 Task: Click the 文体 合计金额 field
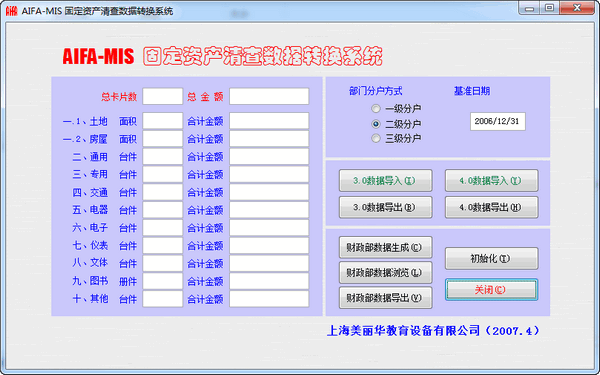click(269, 263)
